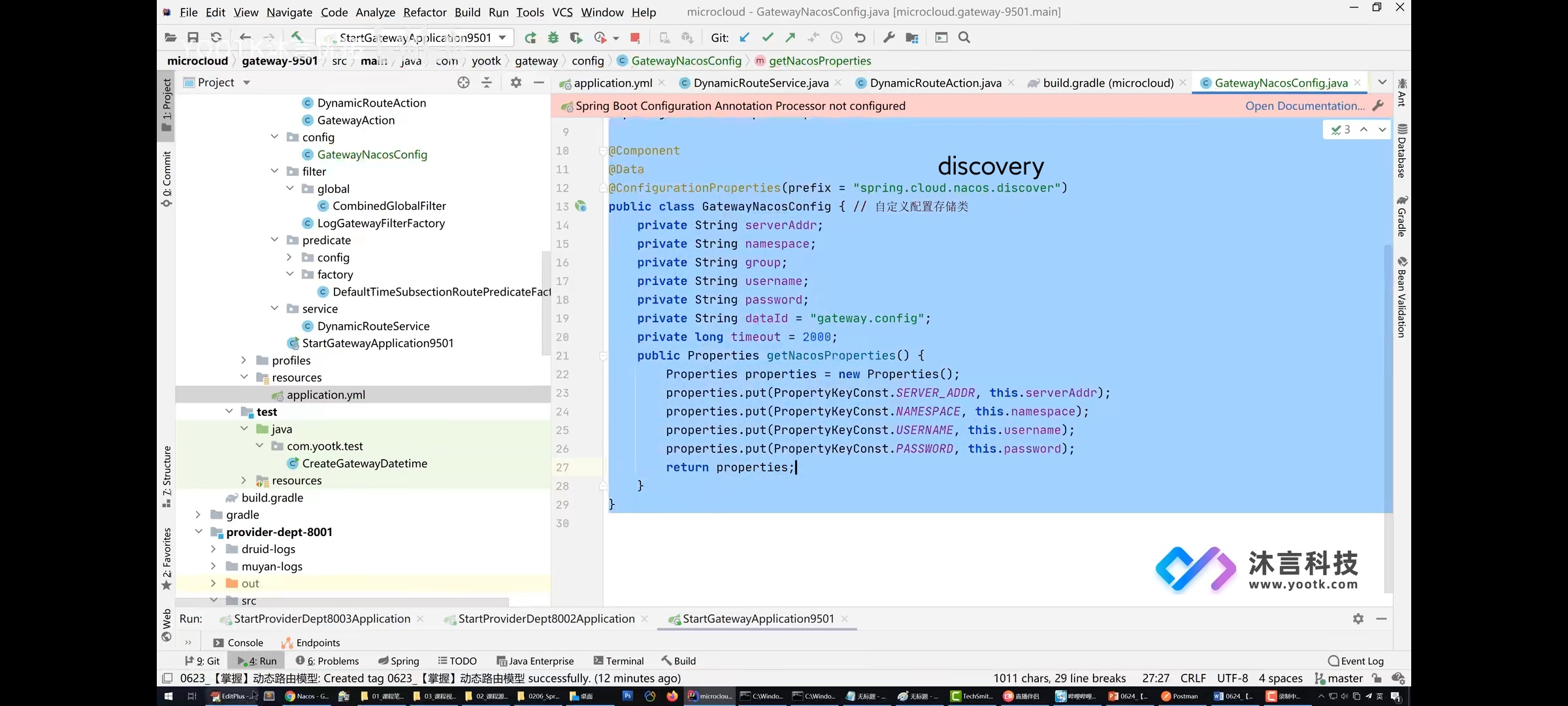Viewport: 1568px width, 706px height.
Task: Open Project panel gear options
Action: pos(516,82)
